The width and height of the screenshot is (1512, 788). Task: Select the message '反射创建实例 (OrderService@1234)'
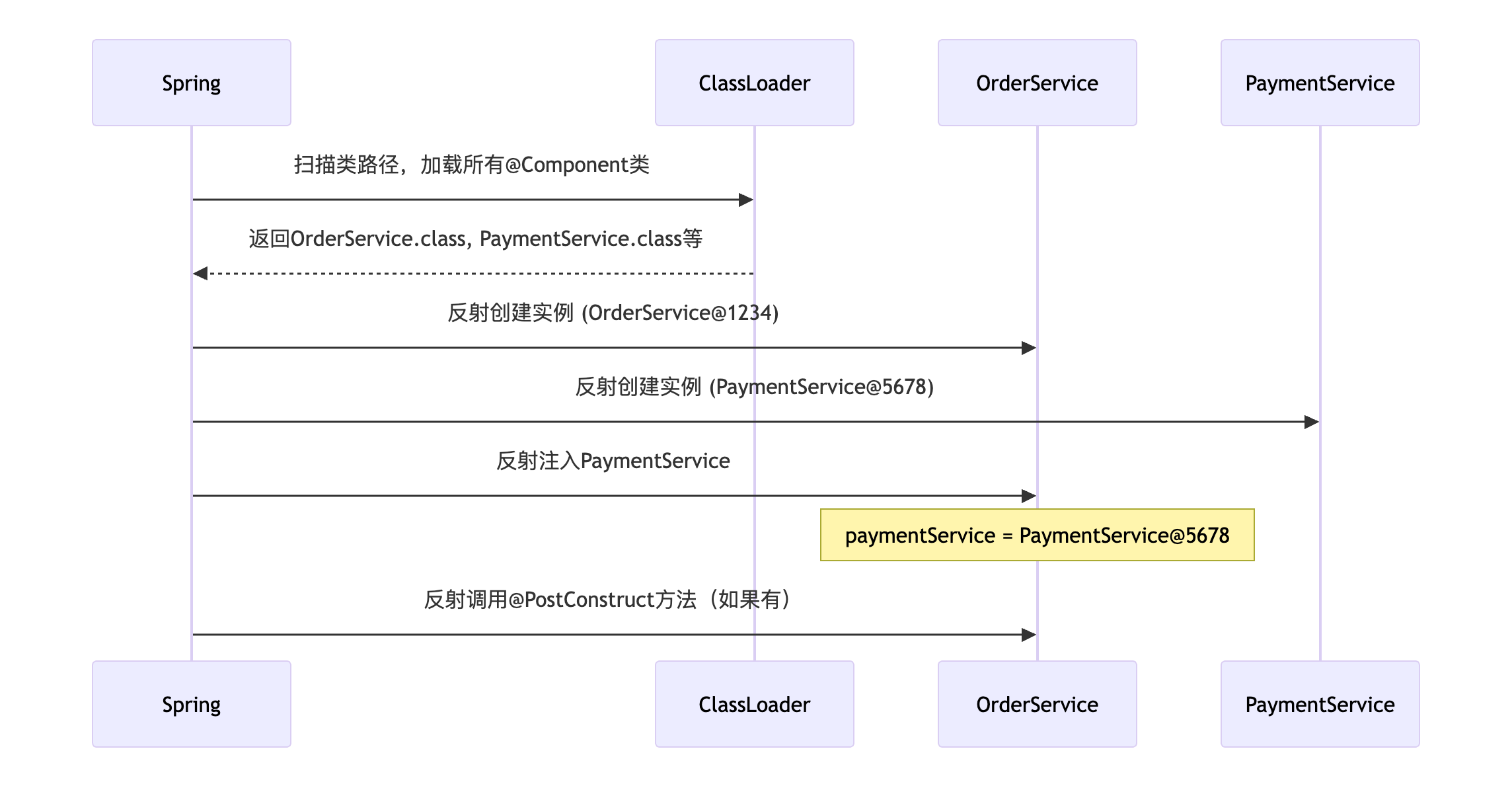pyautogui.click(x=613, y=313)
